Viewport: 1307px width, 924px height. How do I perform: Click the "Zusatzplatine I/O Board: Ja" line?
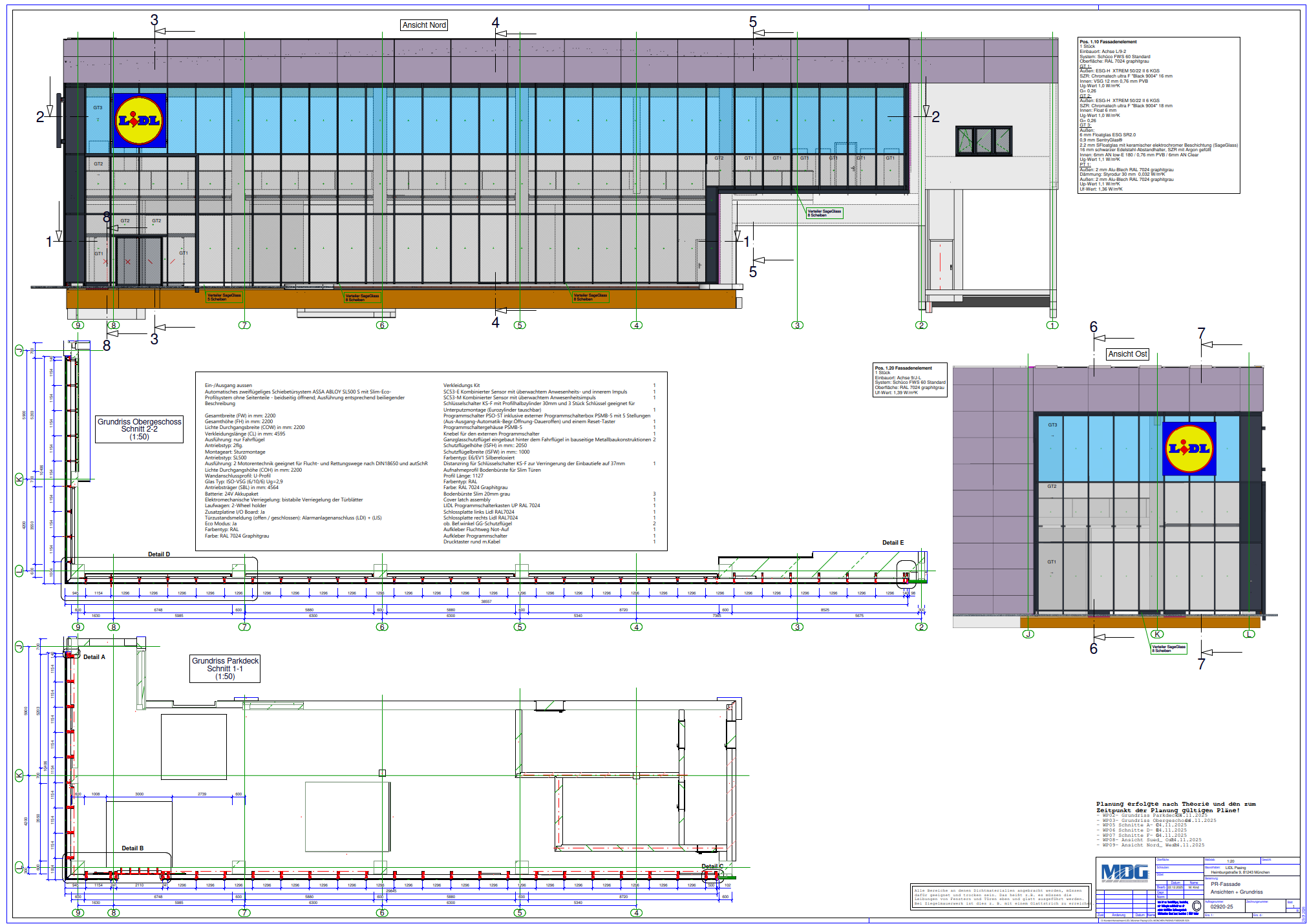(235, 512)
